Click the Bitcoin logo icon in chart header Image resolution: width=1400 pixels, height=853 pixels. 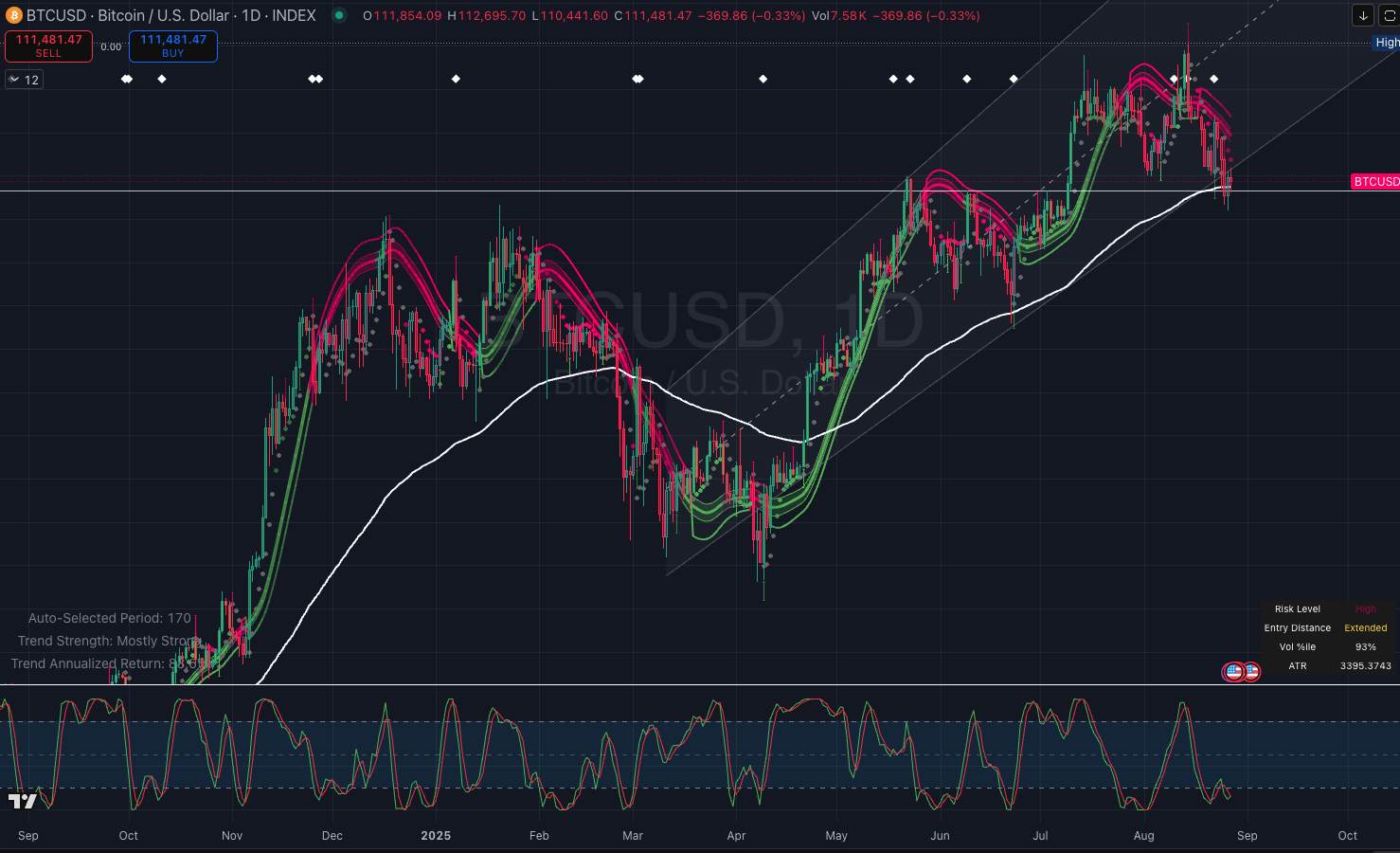point(13,15)
